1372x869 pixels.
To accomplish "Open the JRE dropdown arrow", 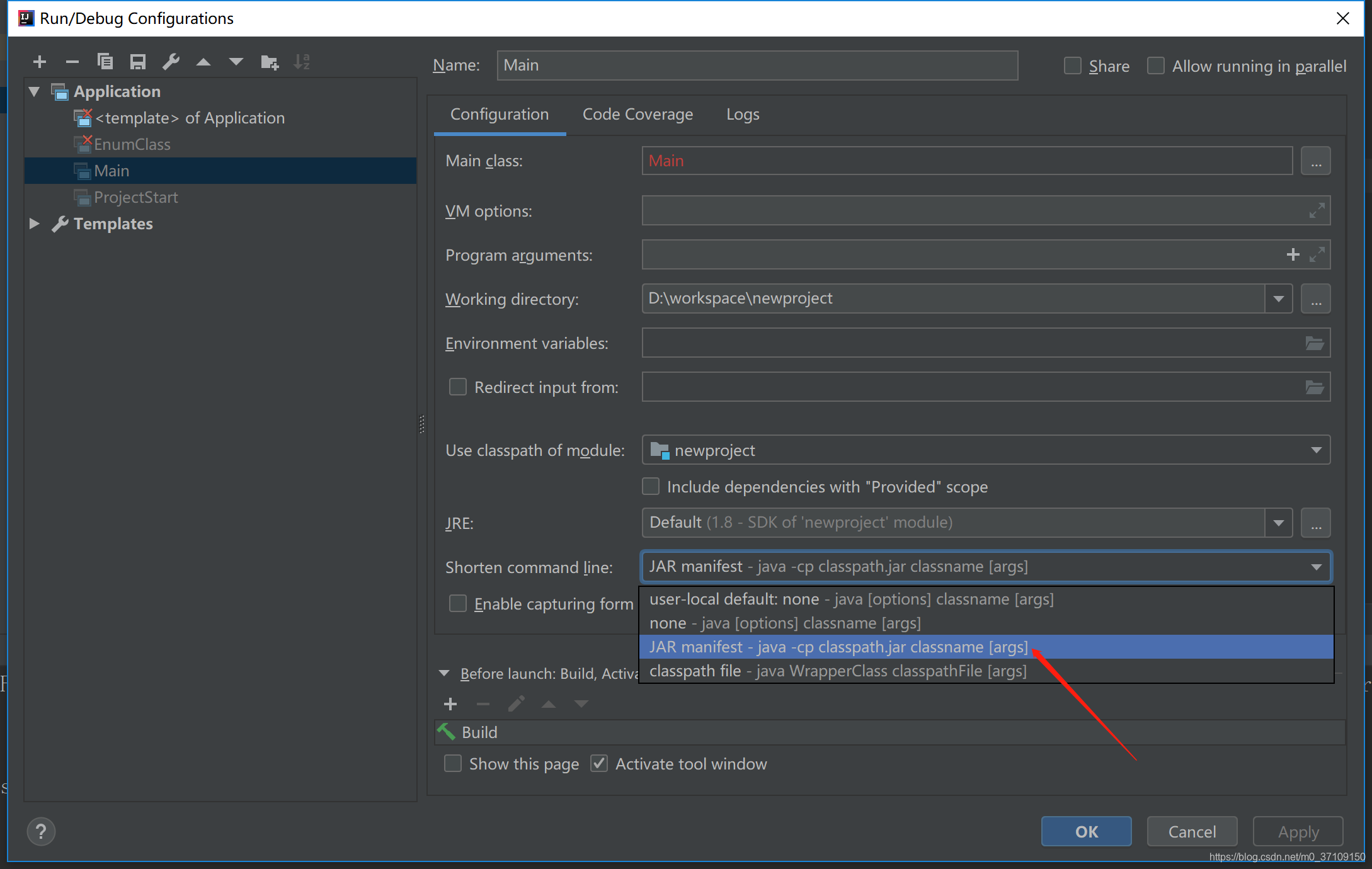I will tap(1278, 523).
